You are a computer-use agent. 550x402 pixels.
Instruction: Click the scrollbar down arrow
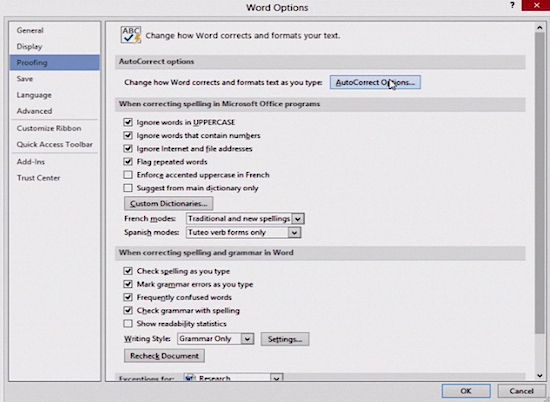[x=539, y=376]
